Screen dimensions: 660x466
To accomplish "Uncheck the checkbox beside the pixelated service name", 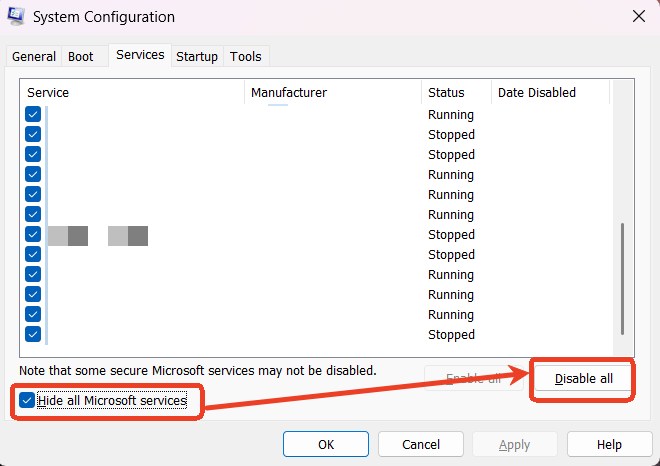I will [33, 234].
